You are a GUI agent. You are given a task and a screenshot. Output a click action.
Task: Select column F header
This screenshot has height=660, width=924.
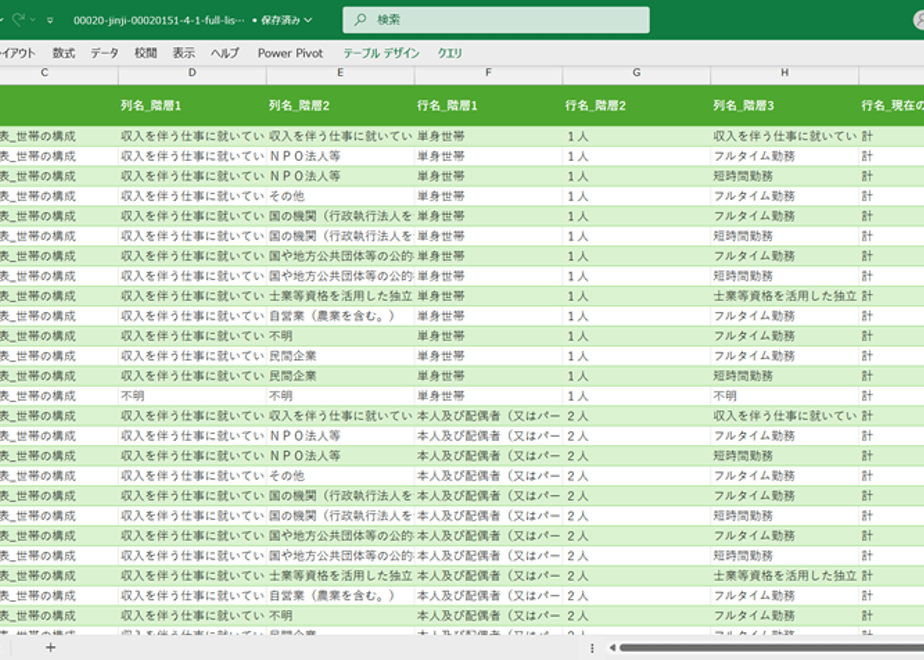click(x=488, y=73)
